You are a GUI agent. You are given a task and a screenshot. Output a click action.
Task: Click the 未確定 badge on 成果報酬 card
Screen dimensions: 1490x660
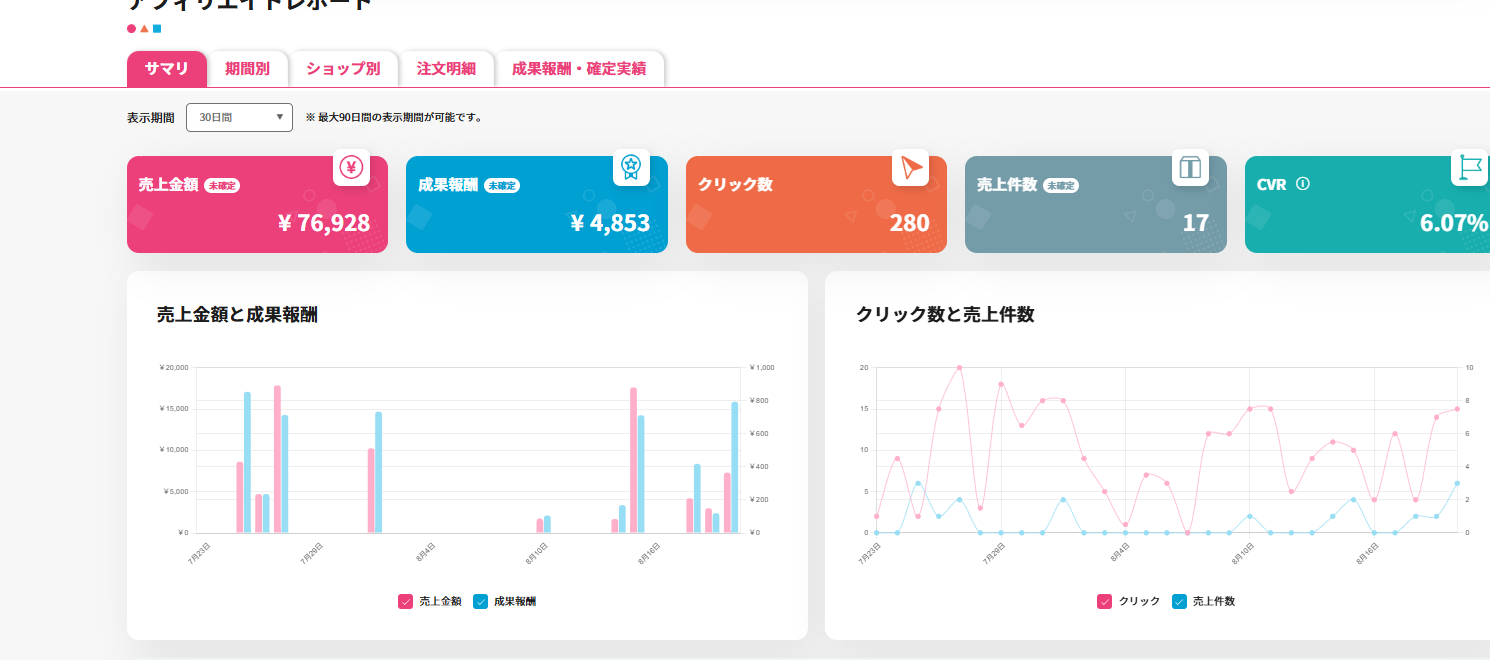[502, 185]
